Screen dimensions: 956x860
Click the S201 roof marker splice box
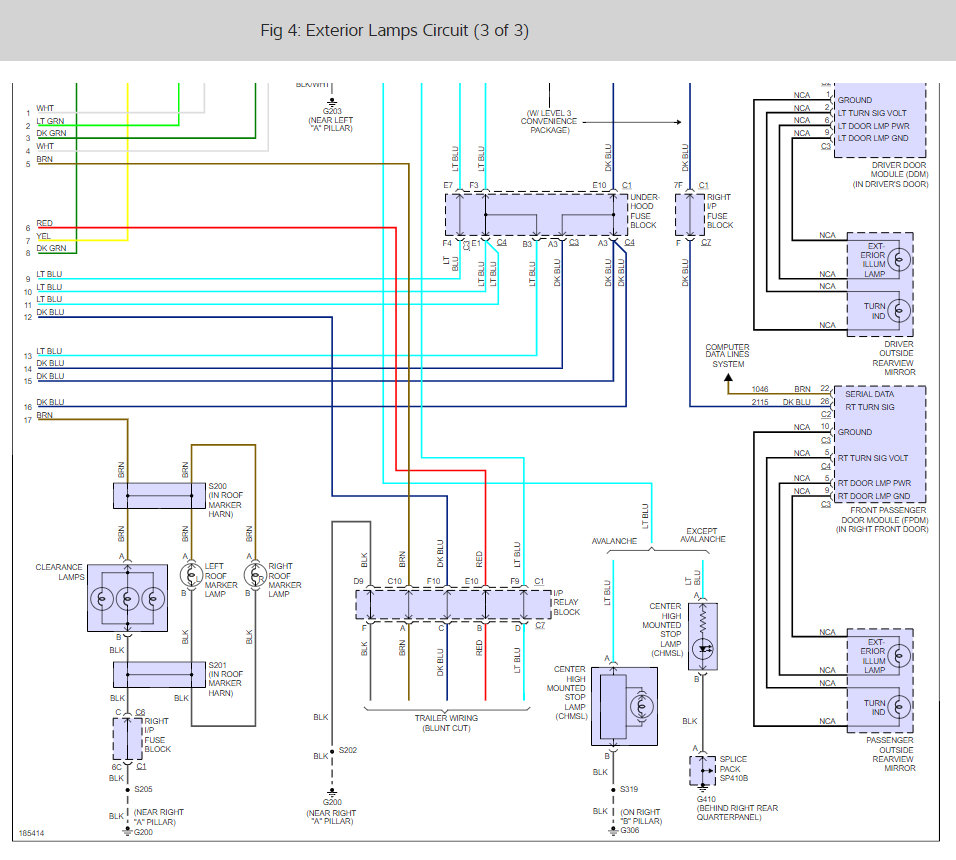point(159,675)
